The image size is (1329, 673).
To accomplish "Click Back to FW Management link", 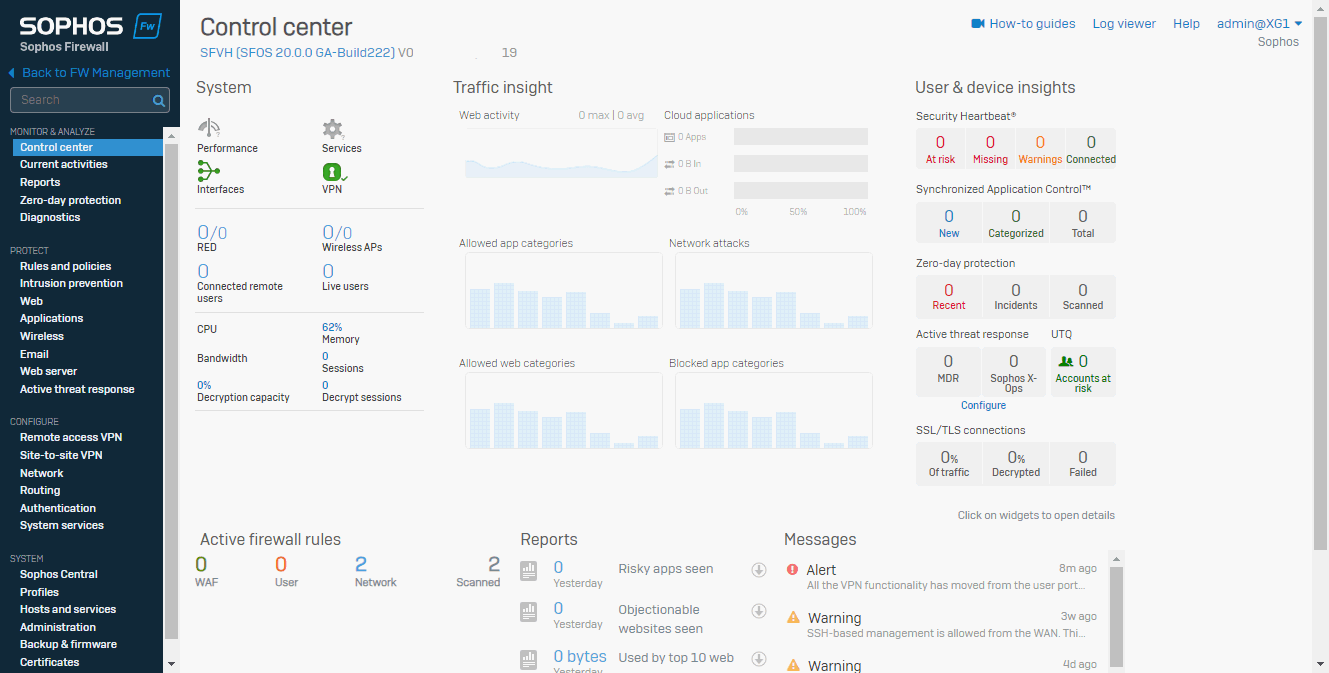I will tap(96, 73).
